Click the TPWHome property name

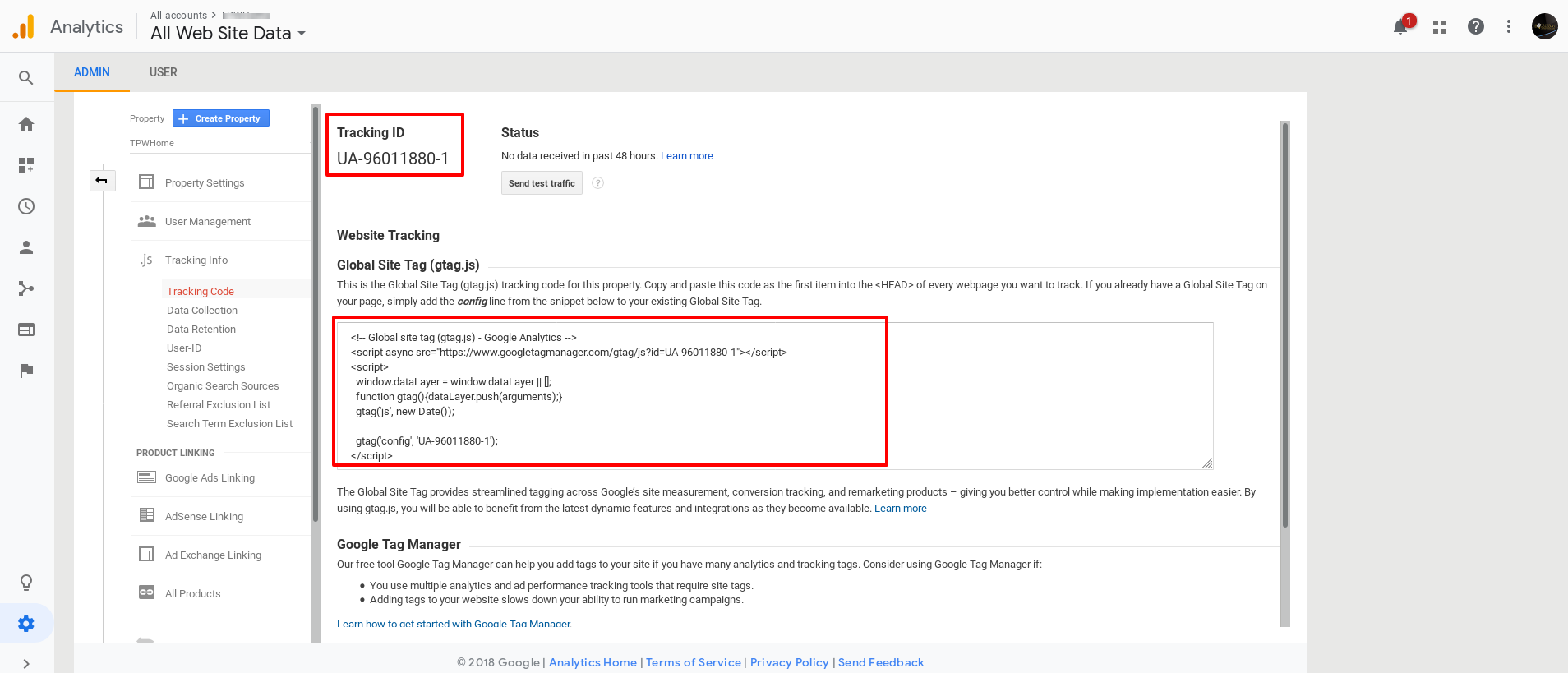[x=152, y=143]
